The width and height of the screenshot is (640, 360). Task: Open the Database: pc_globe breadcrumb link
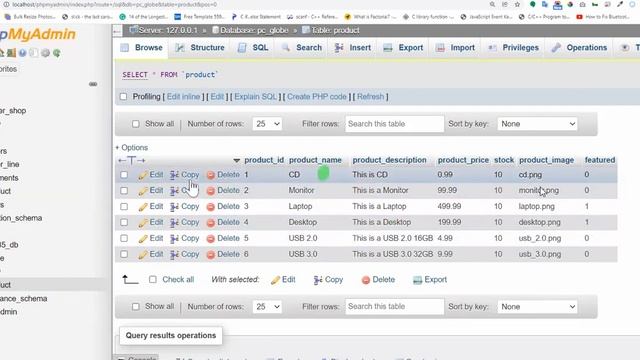click(250, 30)
